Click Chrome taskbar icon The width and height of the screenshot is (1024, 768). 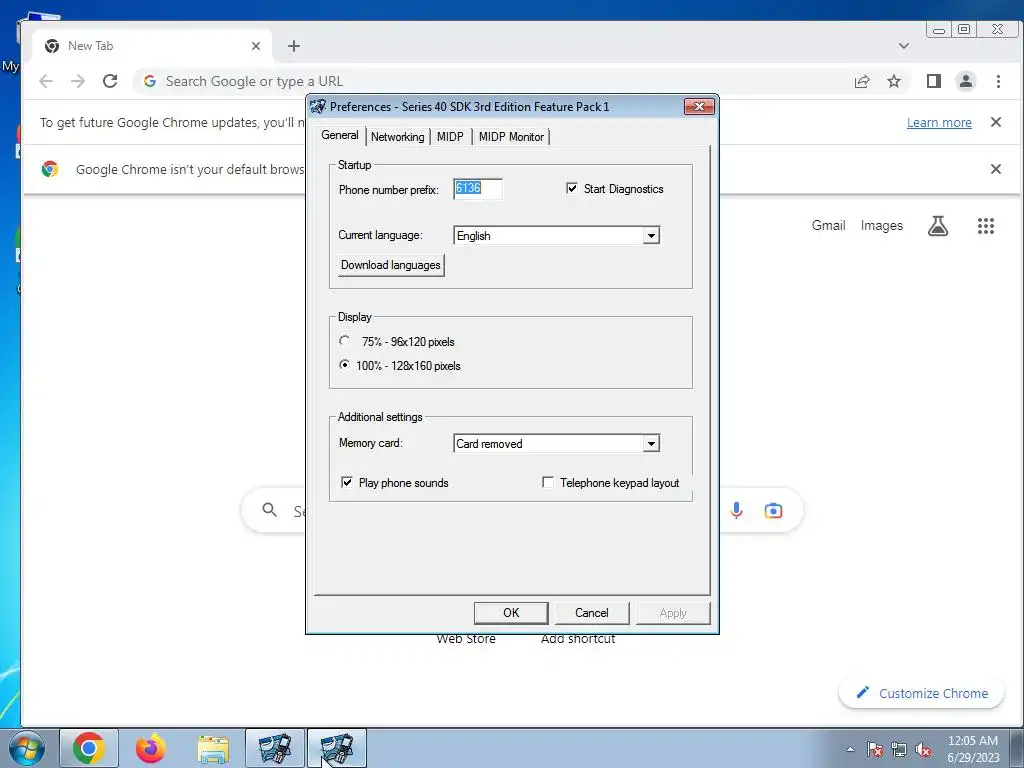[x=89, y=748]
